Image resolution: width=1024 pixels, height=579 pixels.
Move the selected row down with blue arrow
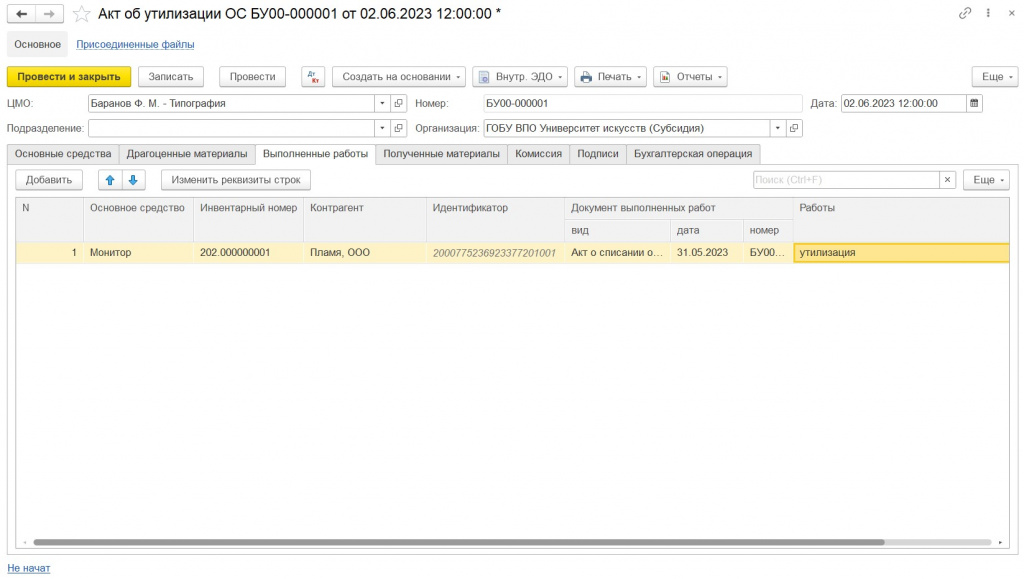[133, 180]
